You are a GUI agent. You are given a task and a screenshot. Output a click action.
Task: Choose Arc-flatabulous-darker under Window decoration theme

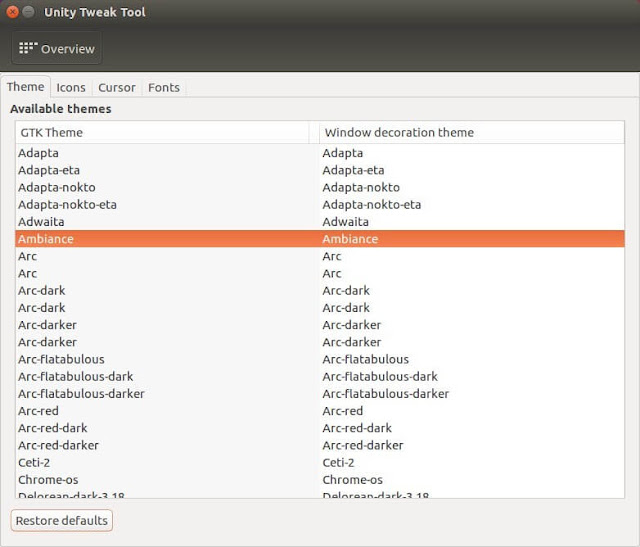386,394
